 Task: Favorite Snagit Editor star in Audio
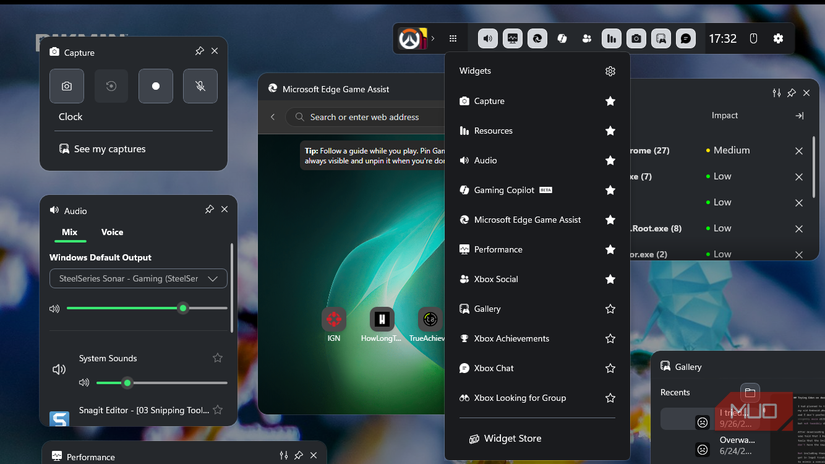(218, 409)
